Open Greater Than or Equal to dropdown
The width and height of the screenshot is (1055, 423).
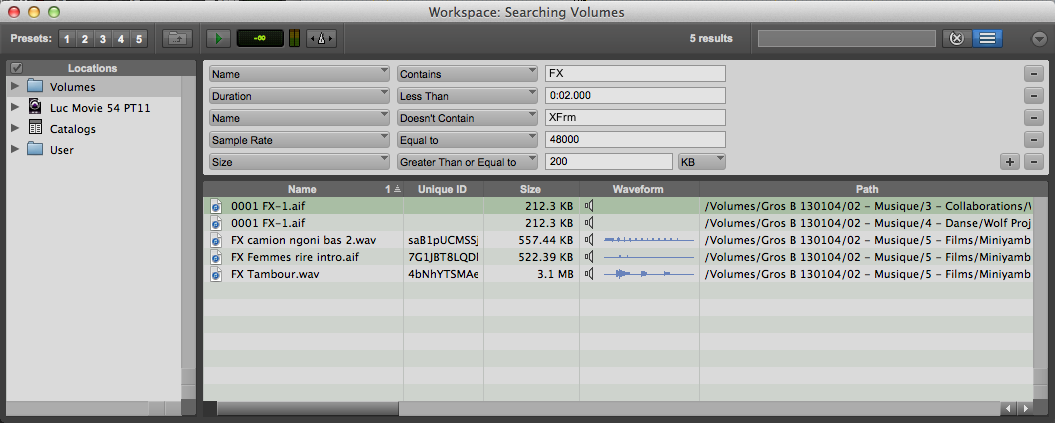(468, 161)
